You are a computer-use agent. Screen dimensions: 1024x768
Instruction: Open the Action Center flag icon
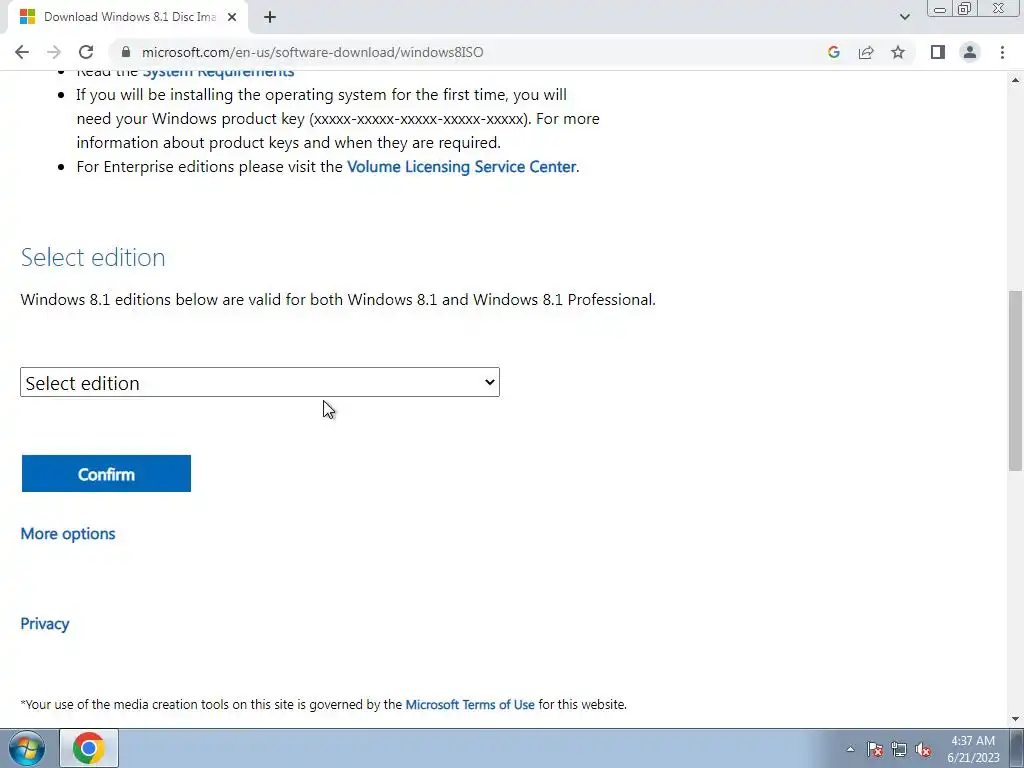click(875, 749)
